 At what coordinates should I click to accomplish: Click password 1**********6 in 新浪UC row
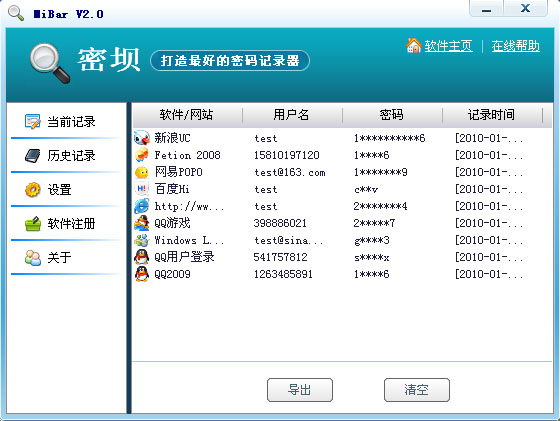389,138
